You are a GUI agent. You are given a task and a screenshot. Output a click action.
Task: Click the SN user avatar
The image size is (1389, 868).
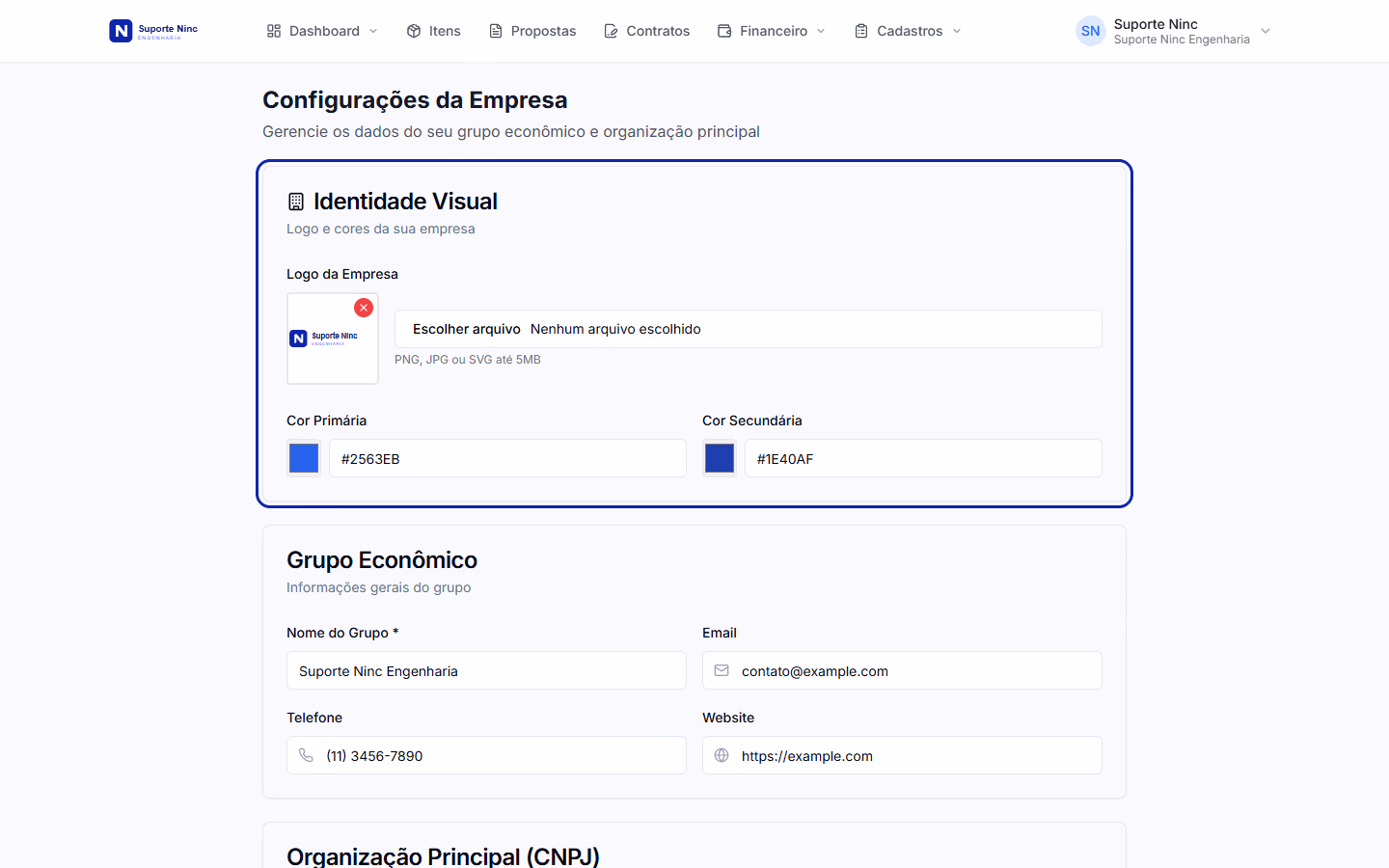click(x=1091, y=31)
